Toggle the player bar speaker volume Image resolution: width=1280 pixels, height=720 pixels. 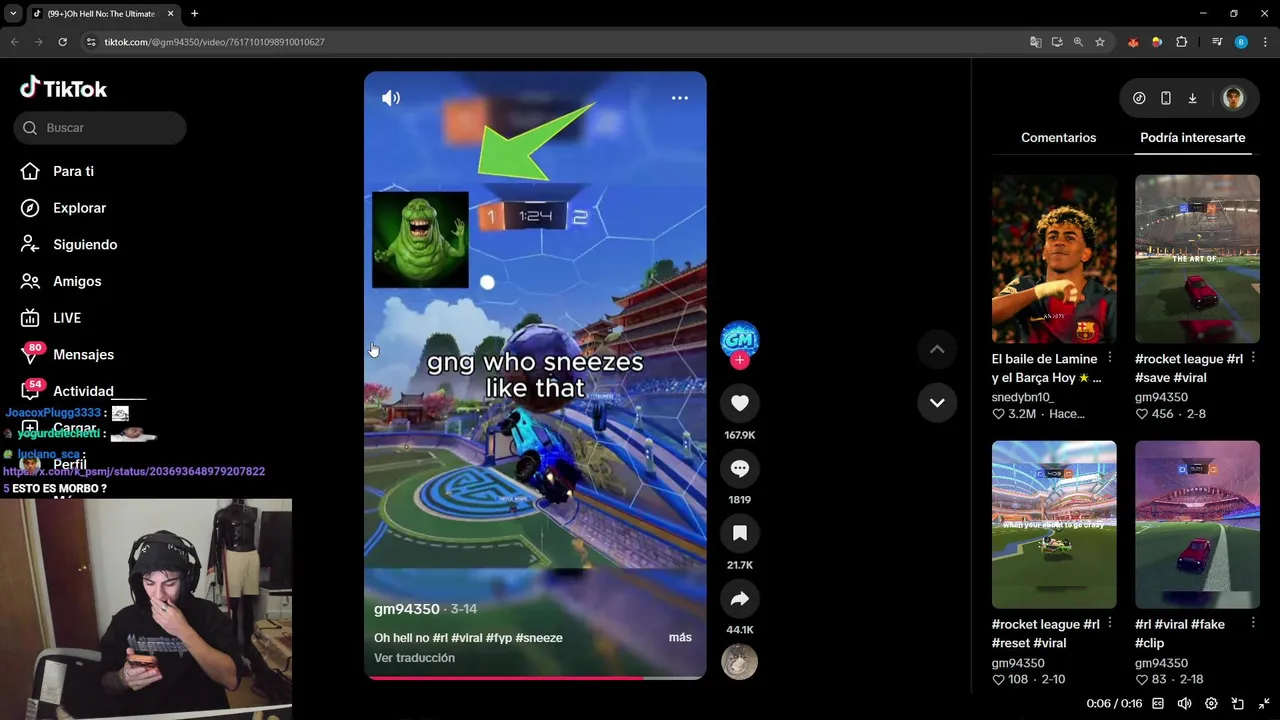tap(1185, 704)
